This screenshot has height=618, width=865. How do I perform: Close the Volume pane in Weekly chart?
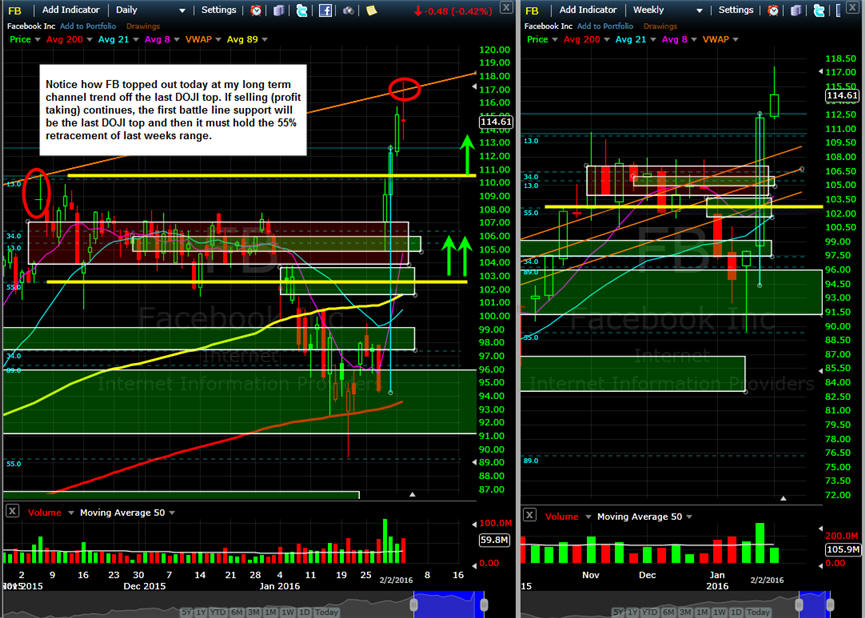[x=529, y=515]
